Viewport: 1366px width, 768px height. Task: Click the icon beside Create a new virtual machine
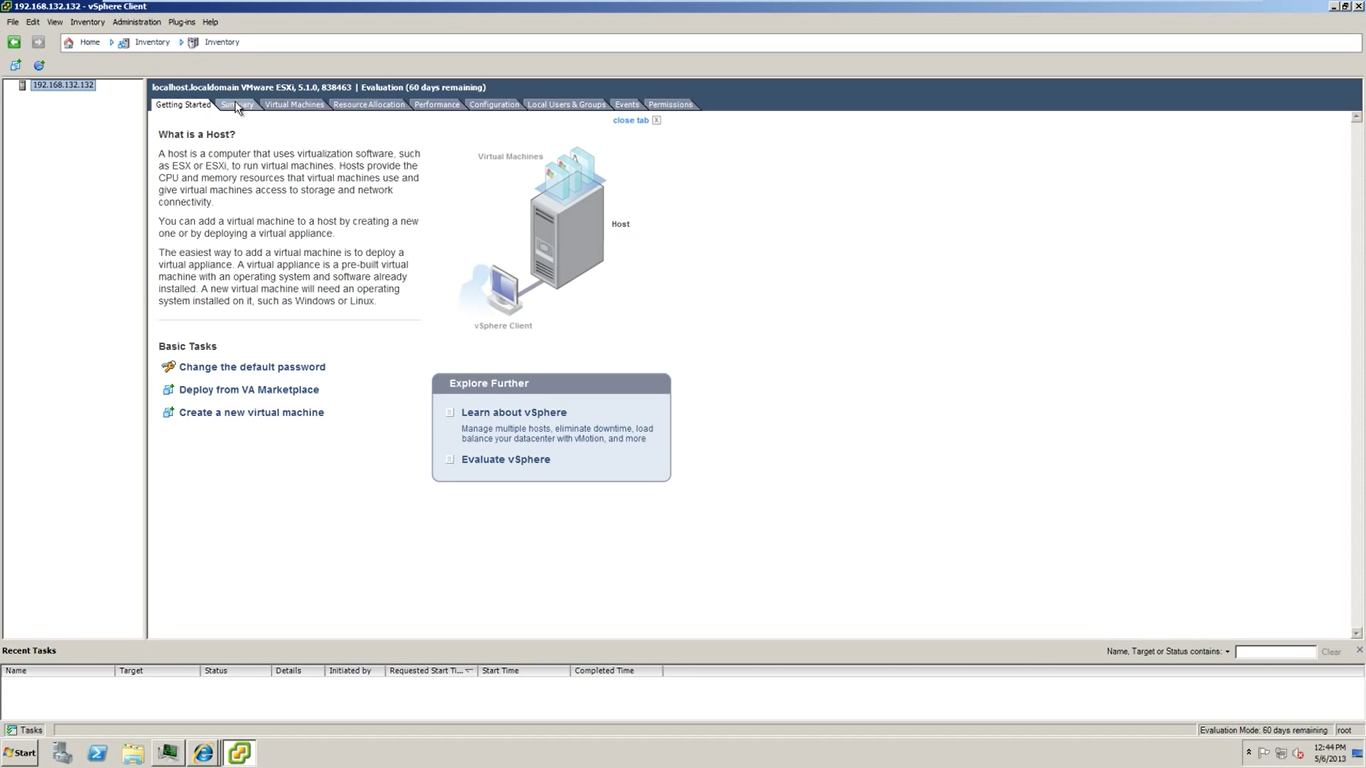(x=168, y=412)
